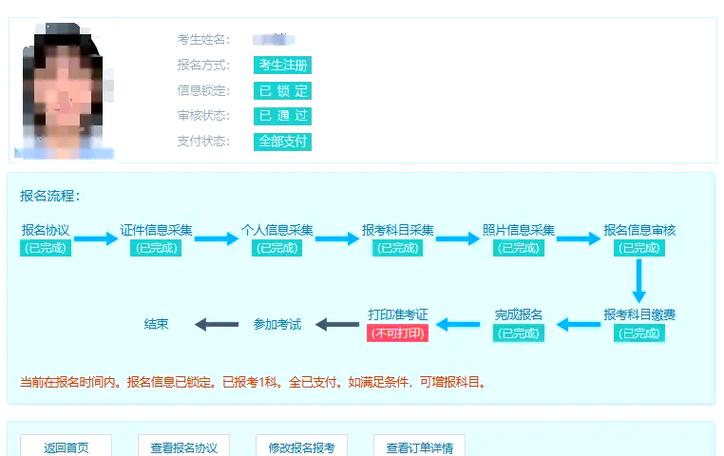Click the 信息锁定 field label

(x=203, y=90)
